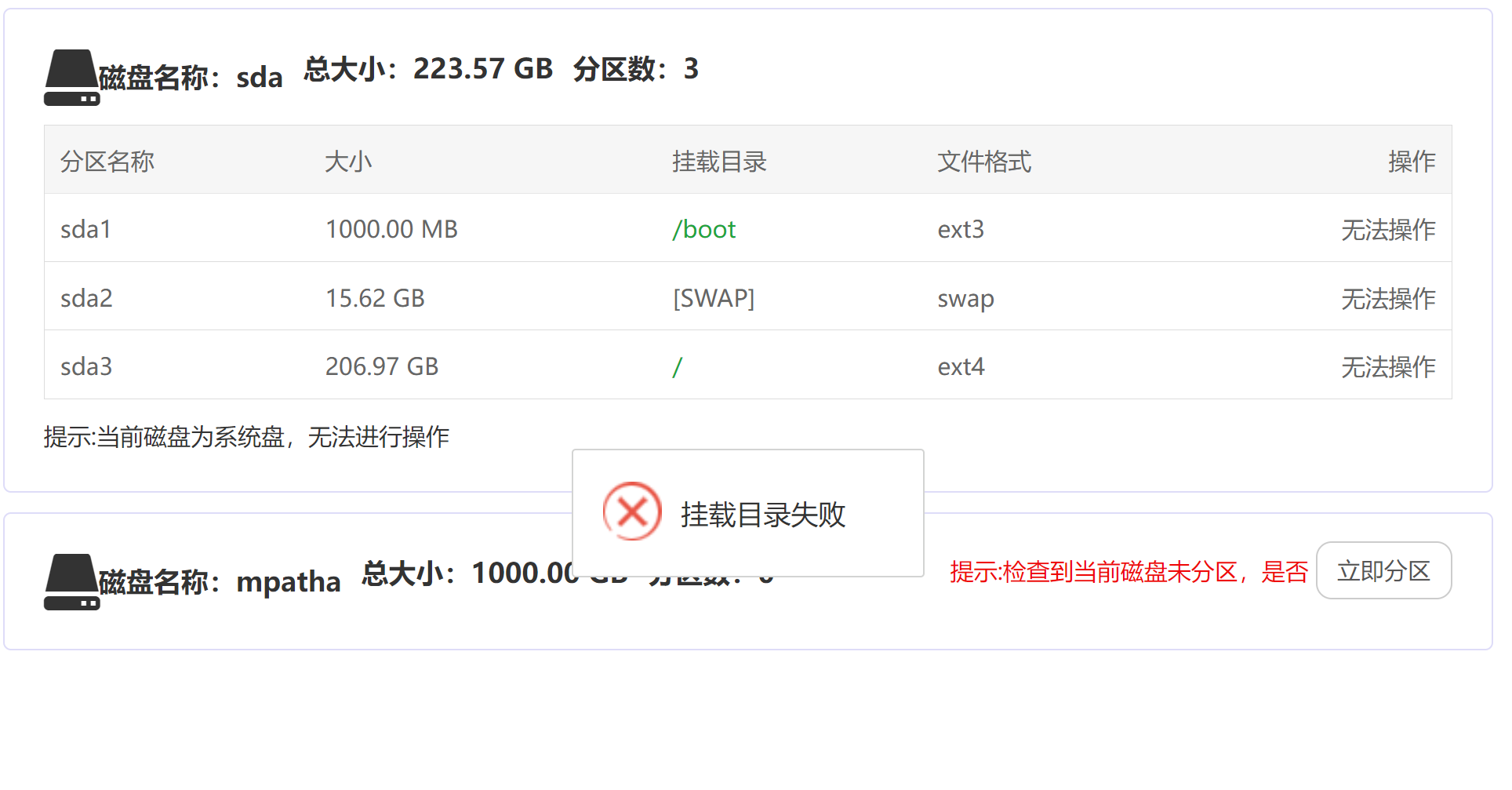Screen dimensions: 1512x790
Task: Click the 挂载目录失败 error dialog
Action: click(747, 513)
